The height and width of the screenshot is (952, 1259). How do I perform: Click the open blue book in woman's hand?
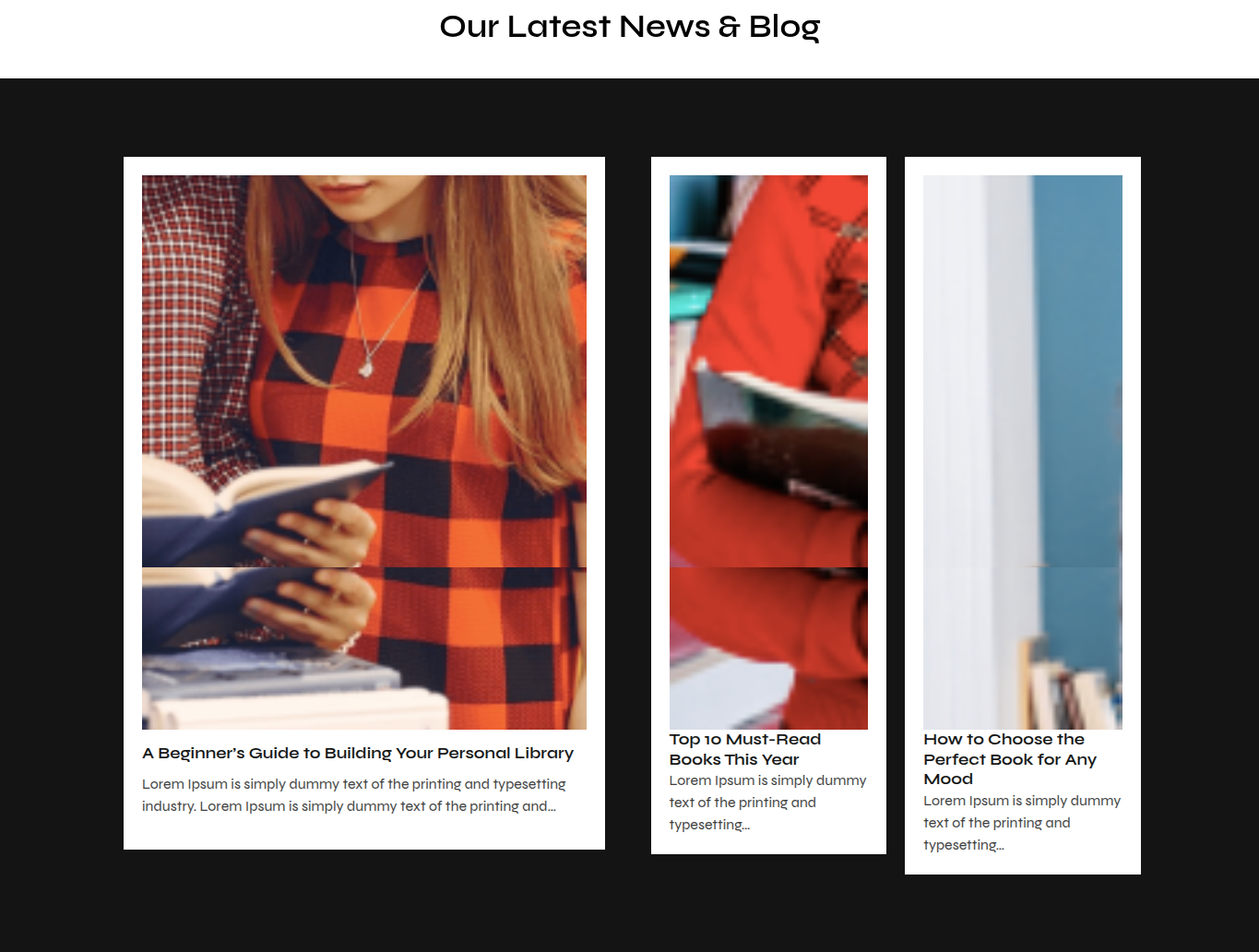[x=258, y=498]
